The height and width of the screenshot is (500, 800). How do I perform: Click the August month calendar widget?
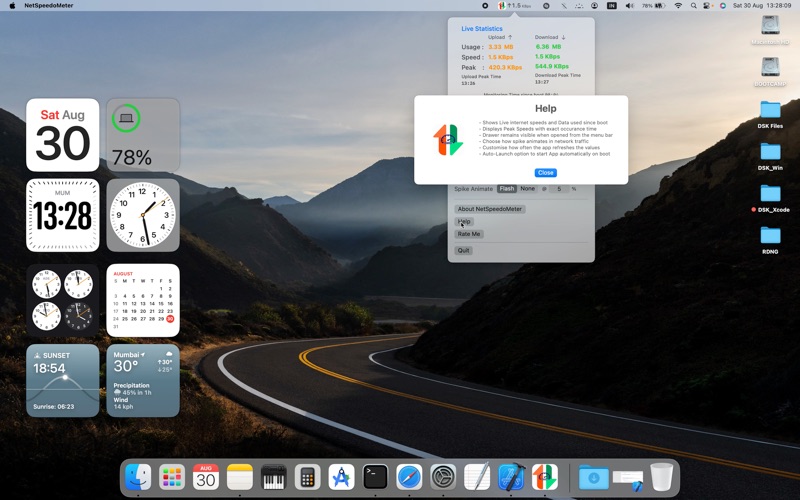pos(143,301)
